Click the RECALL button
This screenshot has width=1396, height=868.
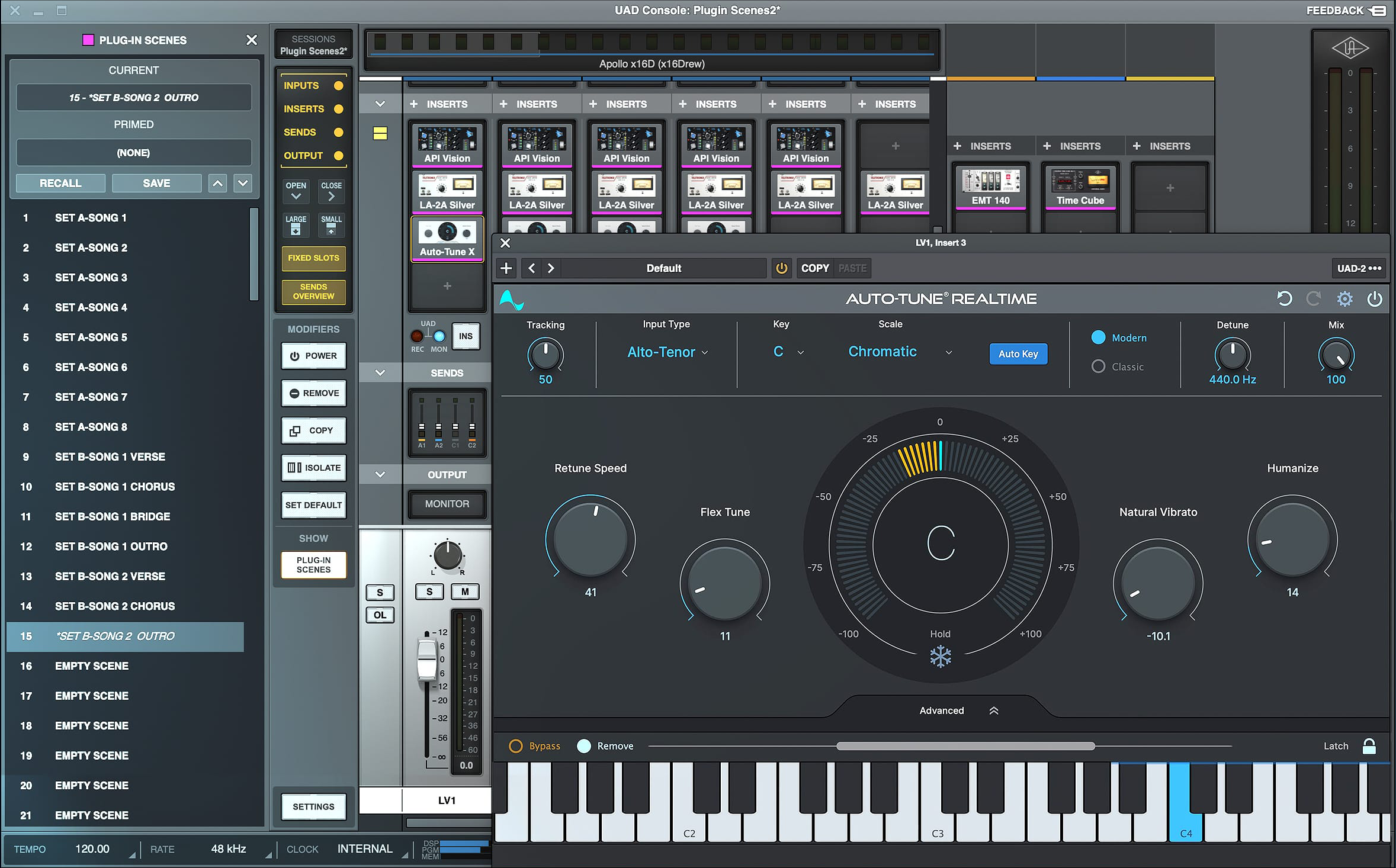pos(60,183)
